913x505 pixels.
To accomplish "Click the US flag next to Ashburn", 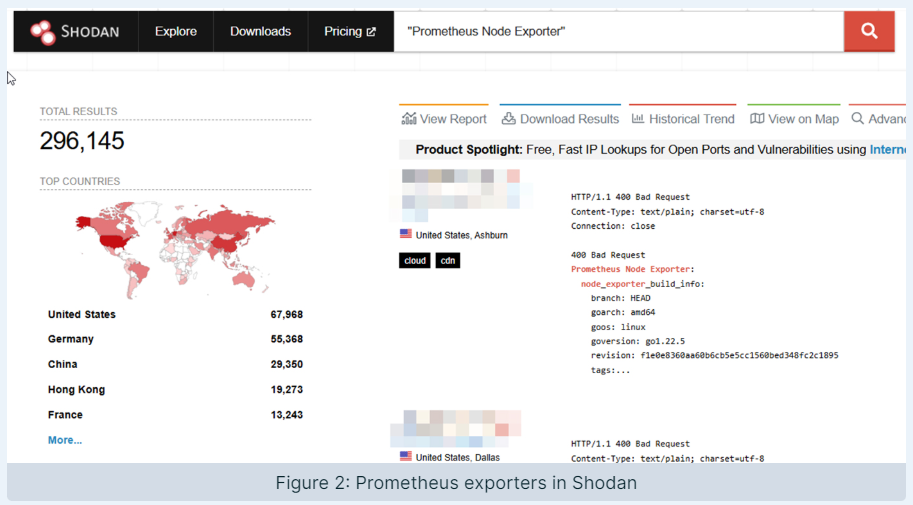I will point(406,234).
